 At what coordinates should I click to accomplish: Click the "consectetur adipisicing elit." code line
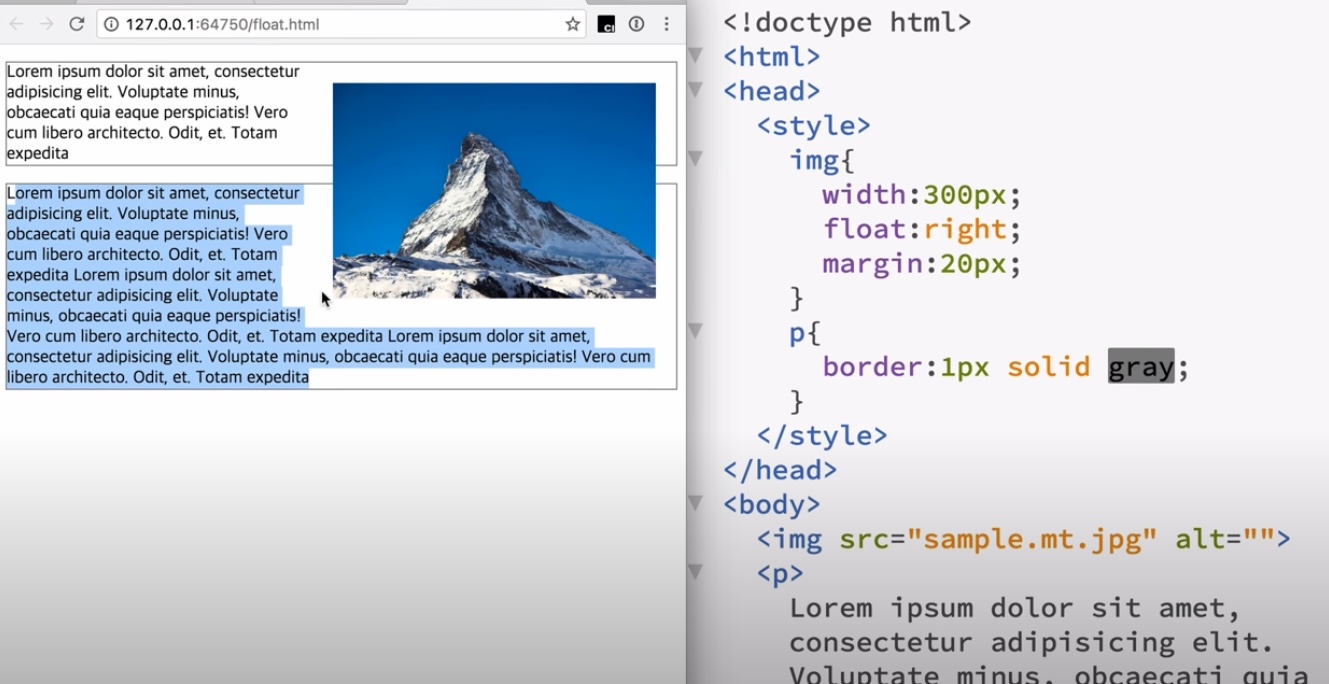[1031, 642]
